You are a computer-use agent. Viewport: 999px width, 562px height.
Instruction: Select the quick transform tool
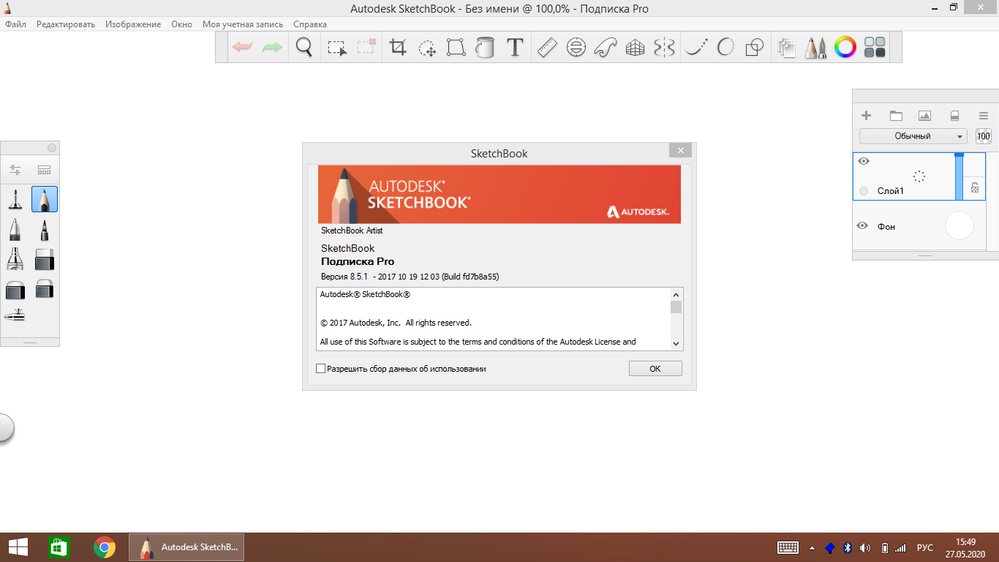(x=427, y=48)
